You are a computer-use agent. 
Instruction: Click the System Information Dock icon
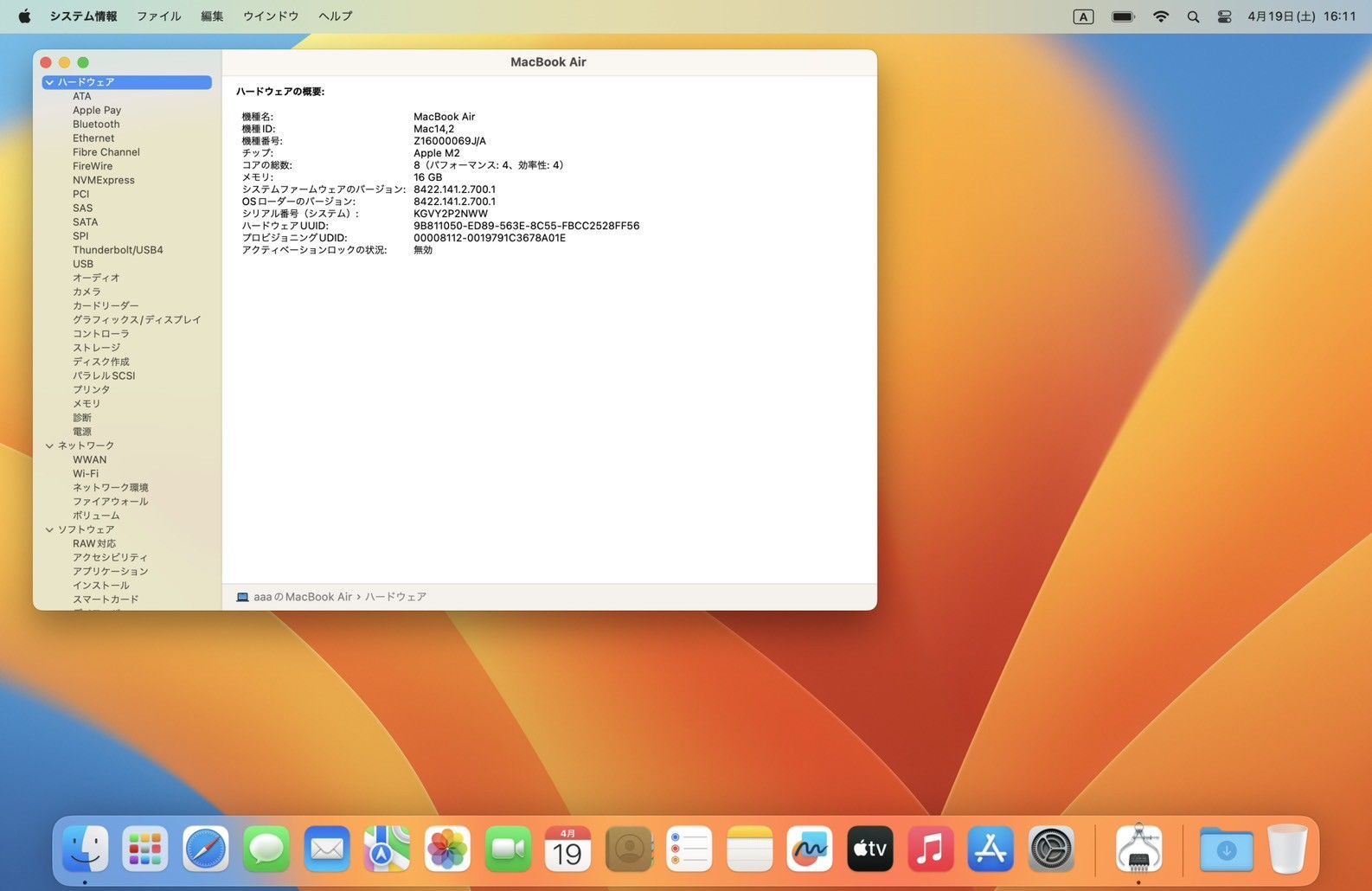click(x=1138, y=849)
